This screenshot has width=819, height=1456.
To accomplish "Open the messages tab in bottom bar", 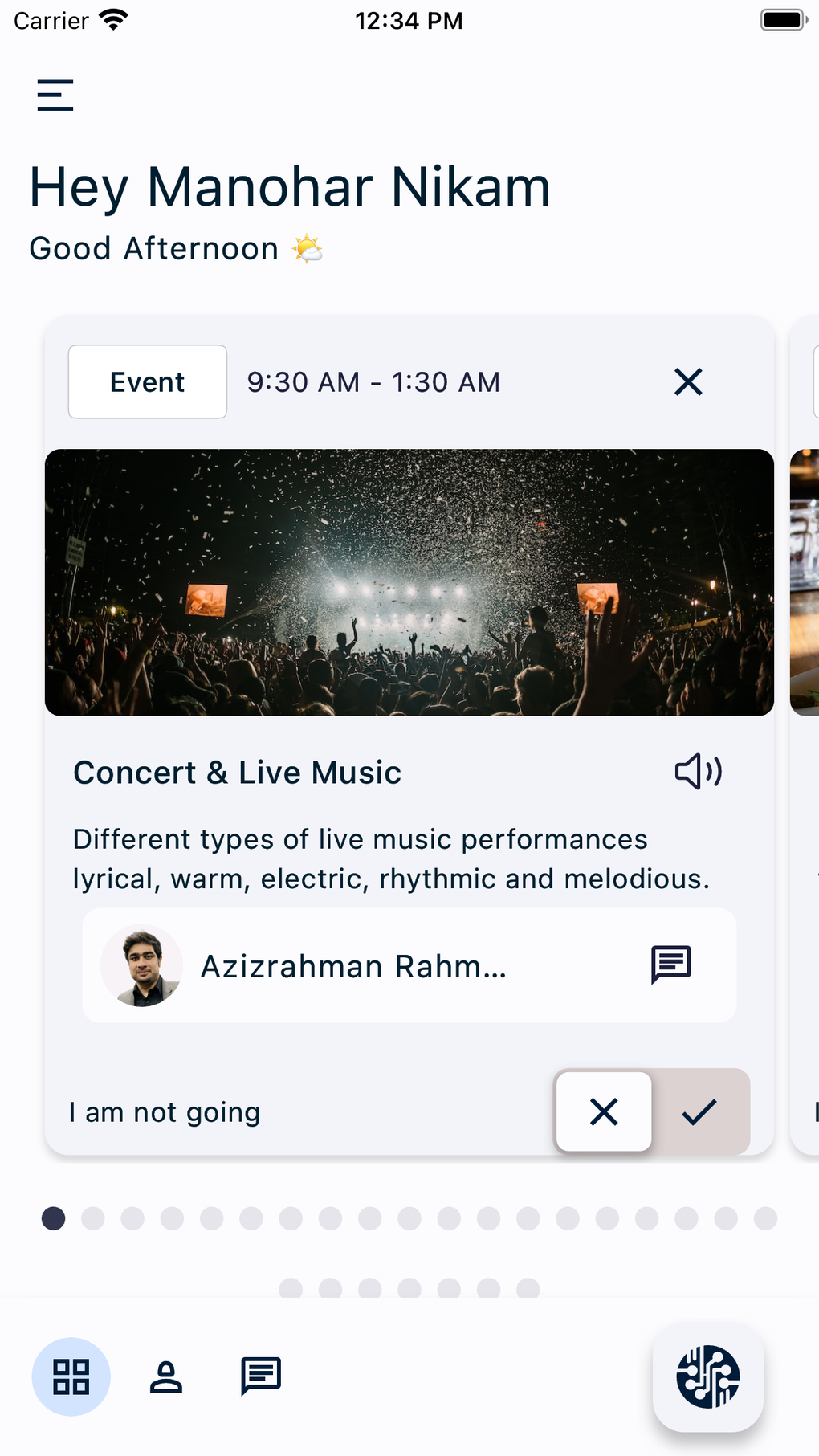I will coord(261,1376).
